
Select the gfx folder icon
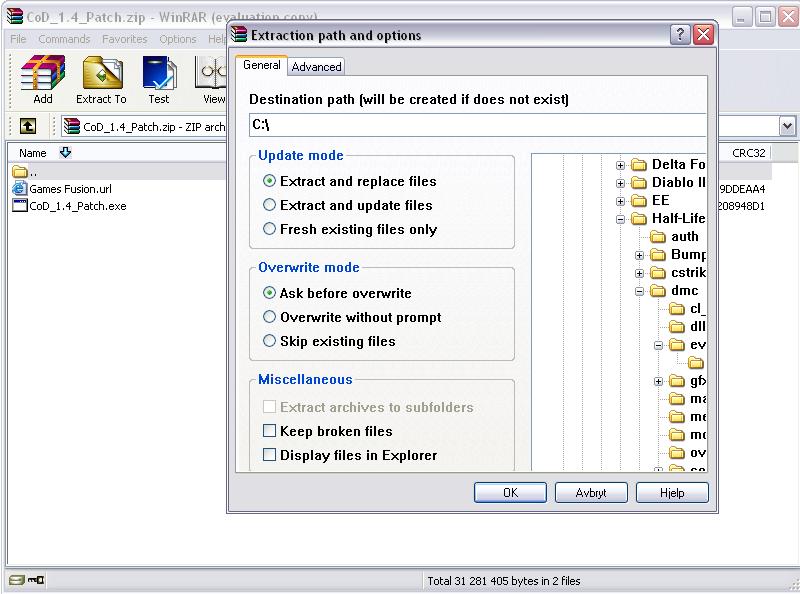(677, 381)
